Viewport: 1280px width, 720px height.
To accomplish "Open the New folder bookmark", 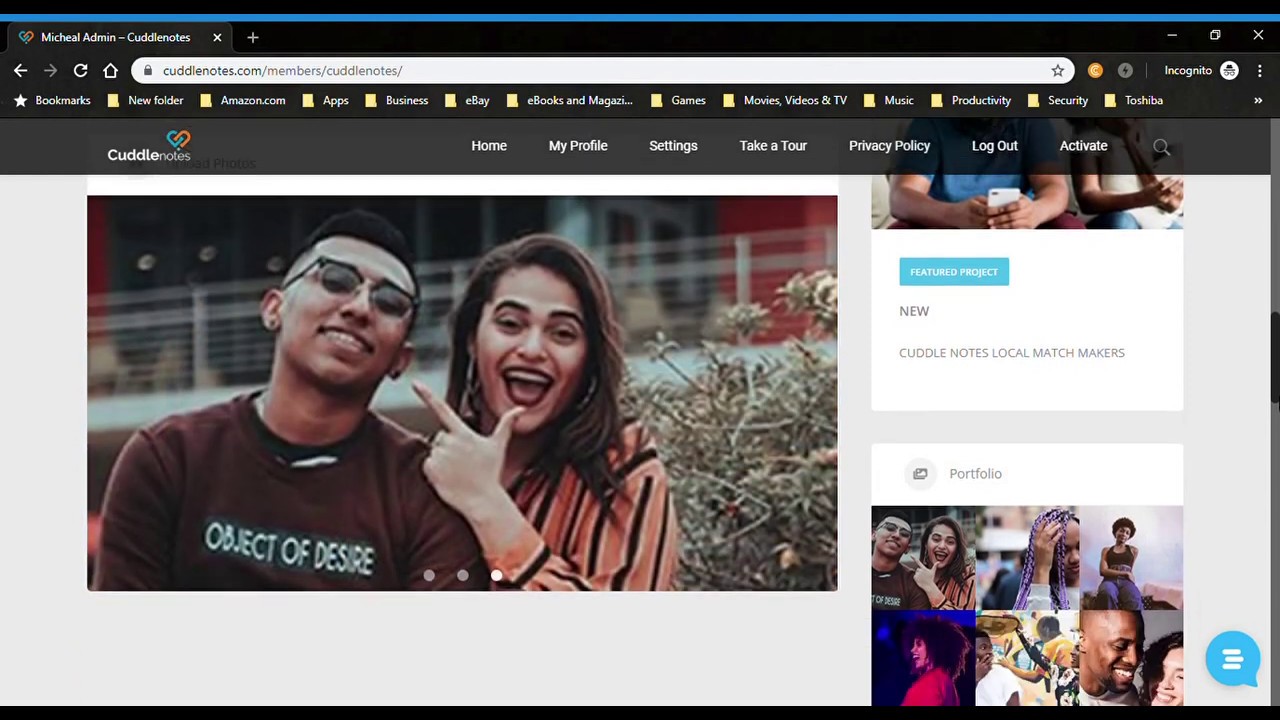I will [145, 100].
